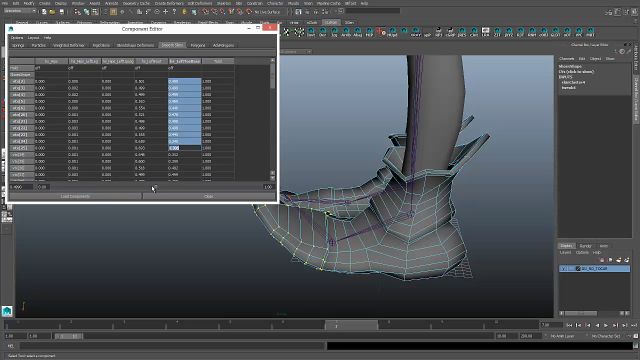Open the Polygons tab in Component Editor

tap(198, 45)
